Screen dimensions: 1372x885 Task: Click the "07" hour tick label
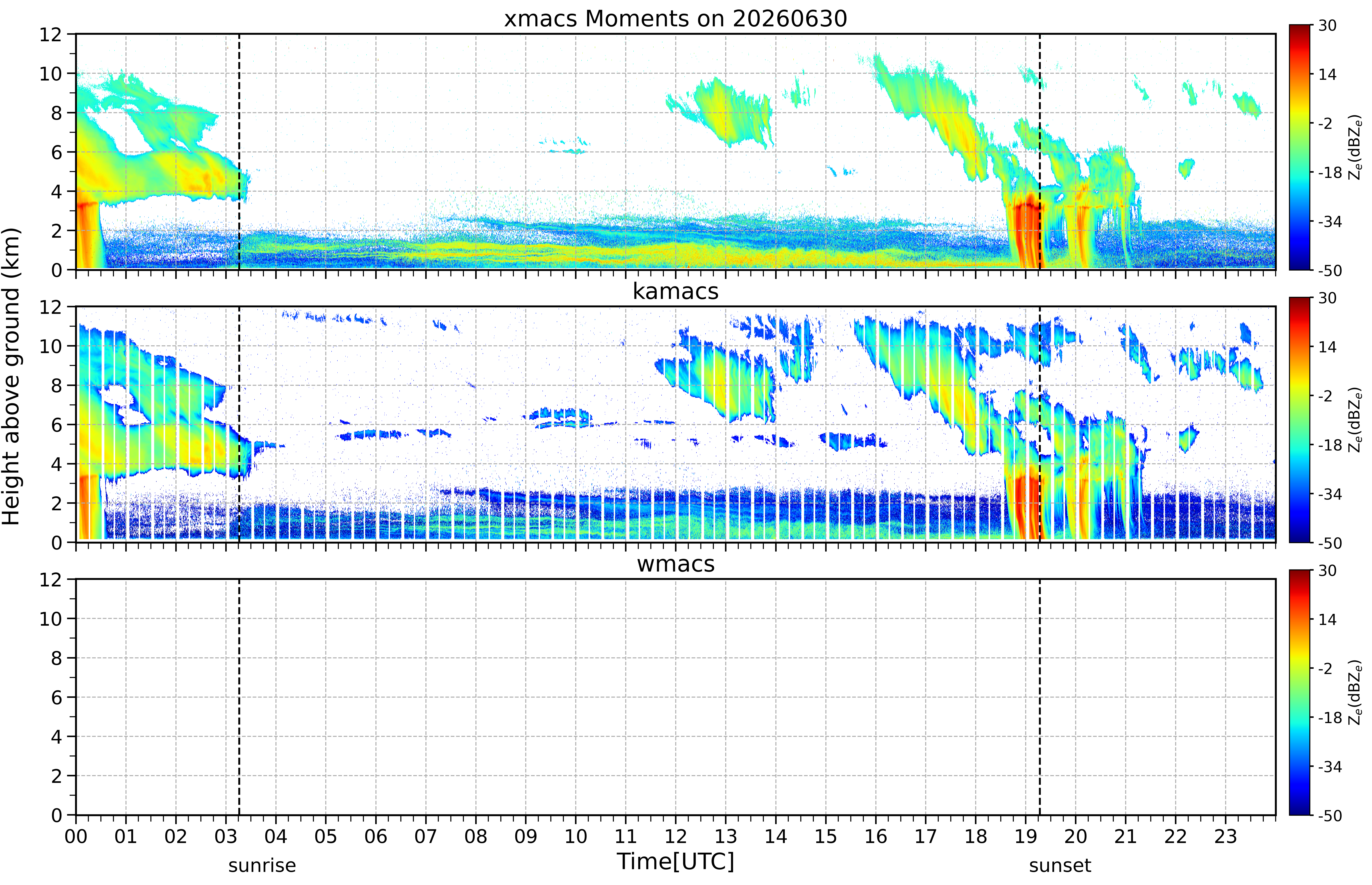[x=426, y=837]
